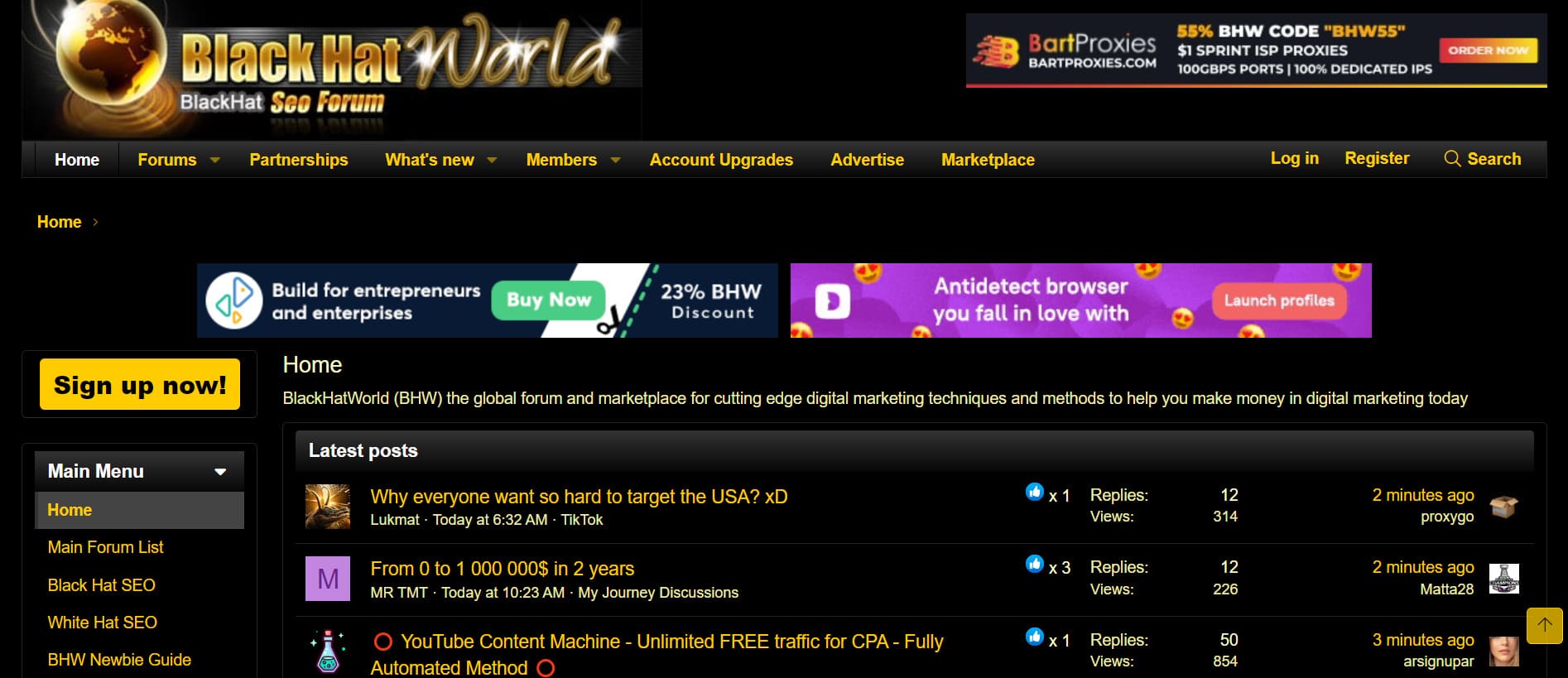The image size is (1568, 678).
Task: Expand the What's new dropdown arrow
Action: [x=492, y=160]
